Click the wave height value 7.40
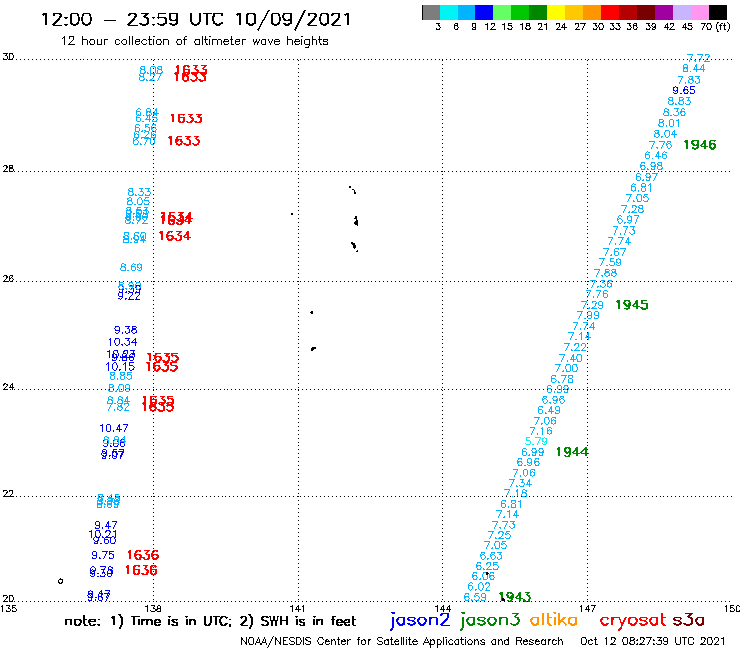 click(571, 358)
